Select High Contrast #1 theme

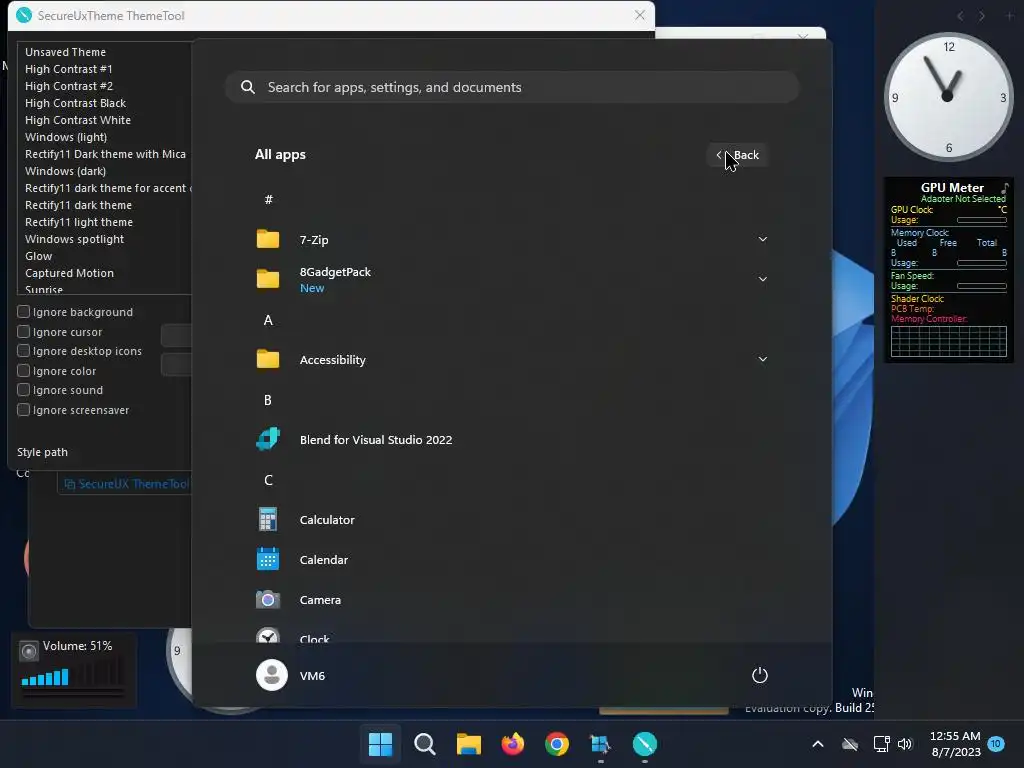[69, 69]
